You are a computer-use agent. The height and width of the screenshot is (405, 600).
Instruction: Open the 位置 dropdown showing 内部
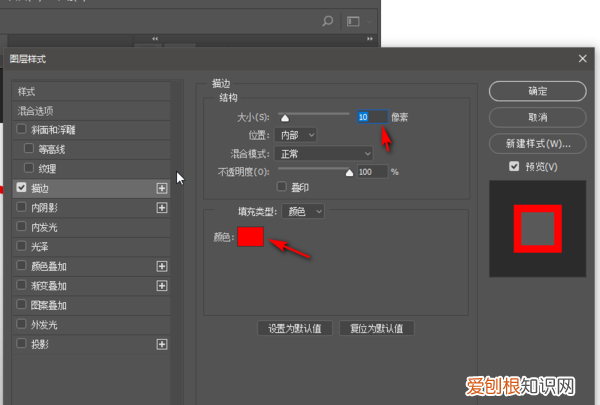pos(295,135)
